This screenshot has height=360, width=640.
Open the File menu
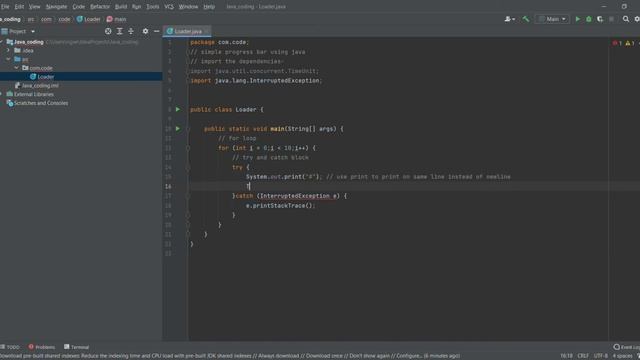pos(5,7)
